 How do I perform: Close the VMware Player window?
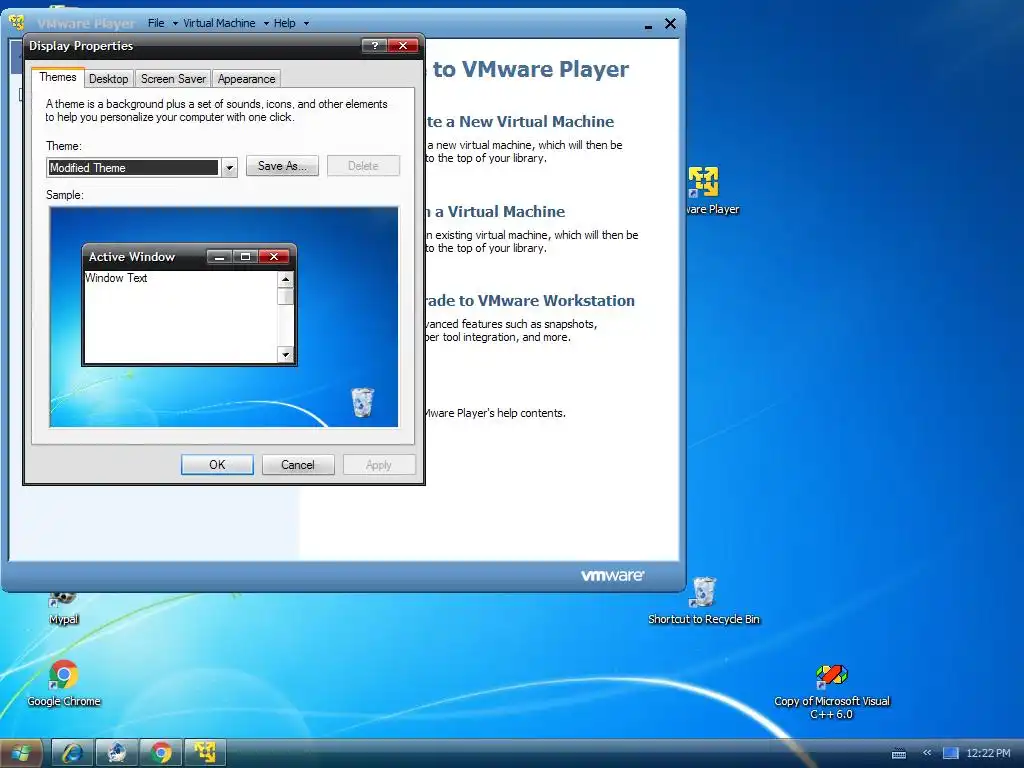[x=670, y=24]
